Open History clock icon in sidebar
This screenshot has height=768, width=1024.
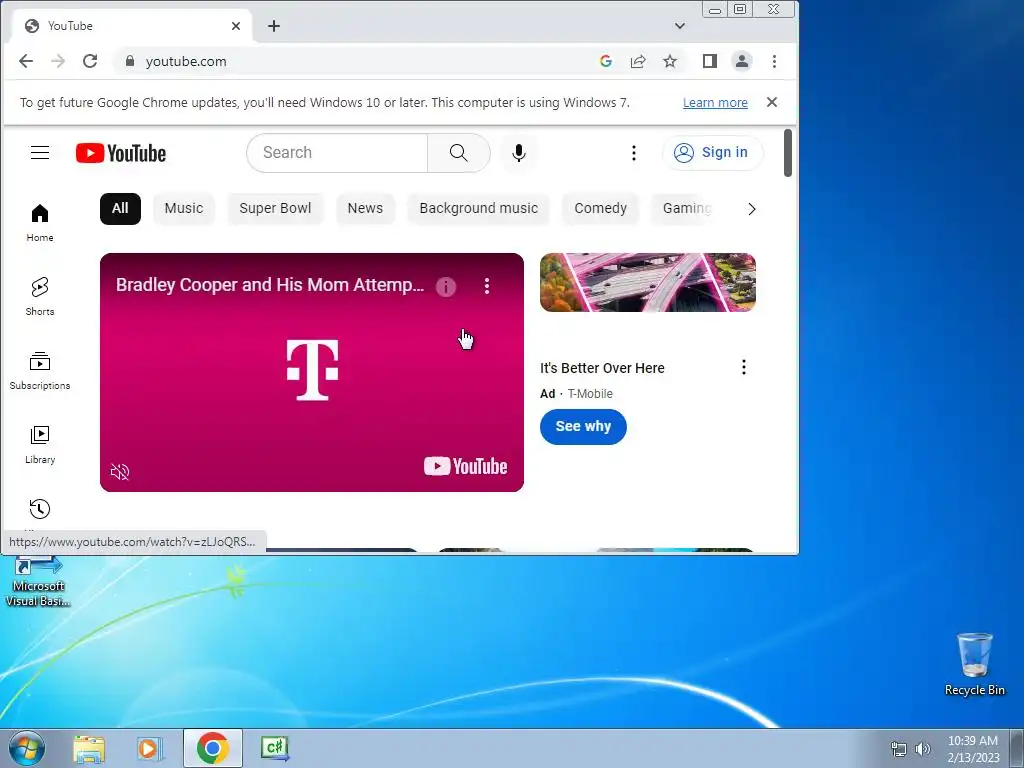pos(40,509)
